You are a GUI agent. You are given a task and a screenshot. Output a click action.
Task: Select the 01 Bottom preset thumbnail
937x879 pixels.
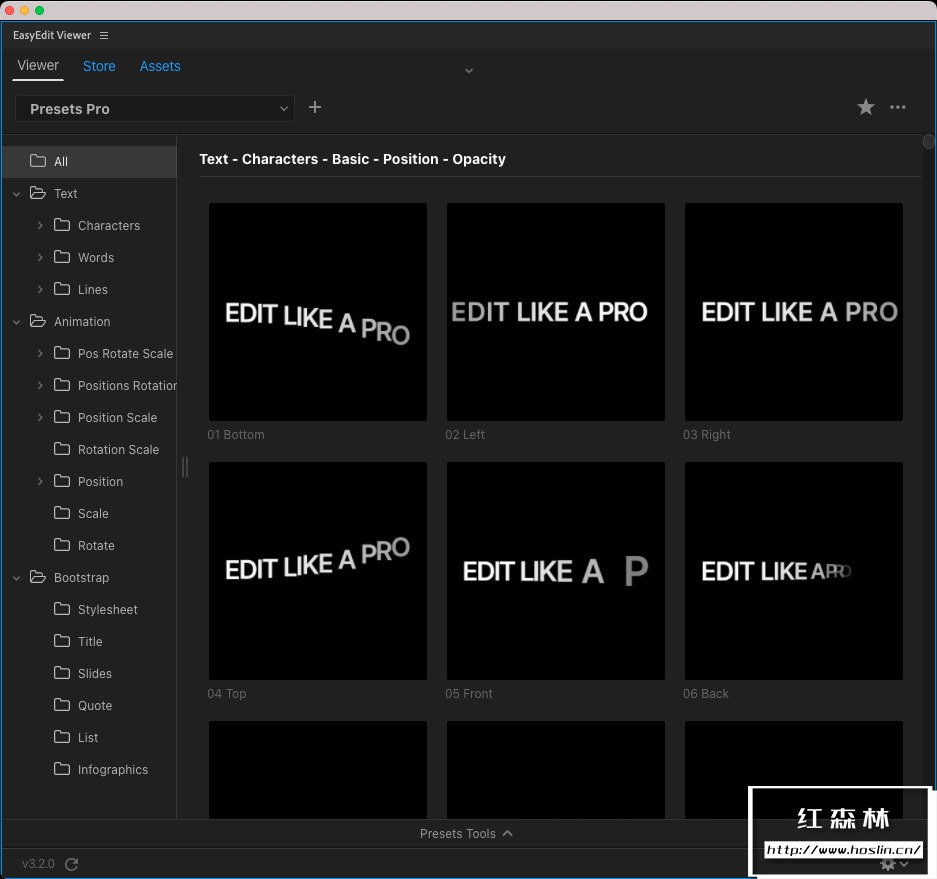(318, 312)
